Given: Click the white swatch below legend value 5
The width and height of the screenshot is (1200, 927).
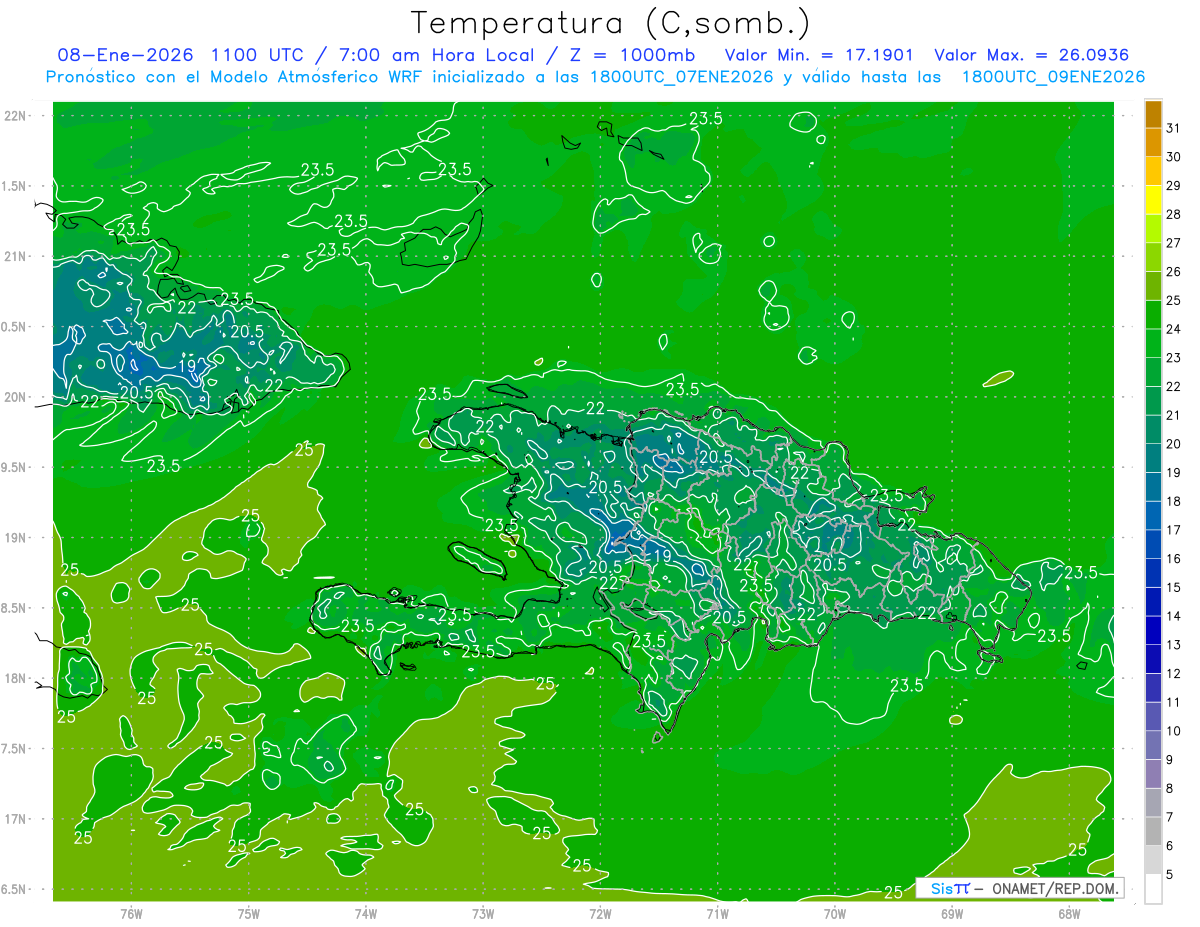Looking at the screenshot, I should tap(1153, 889).
